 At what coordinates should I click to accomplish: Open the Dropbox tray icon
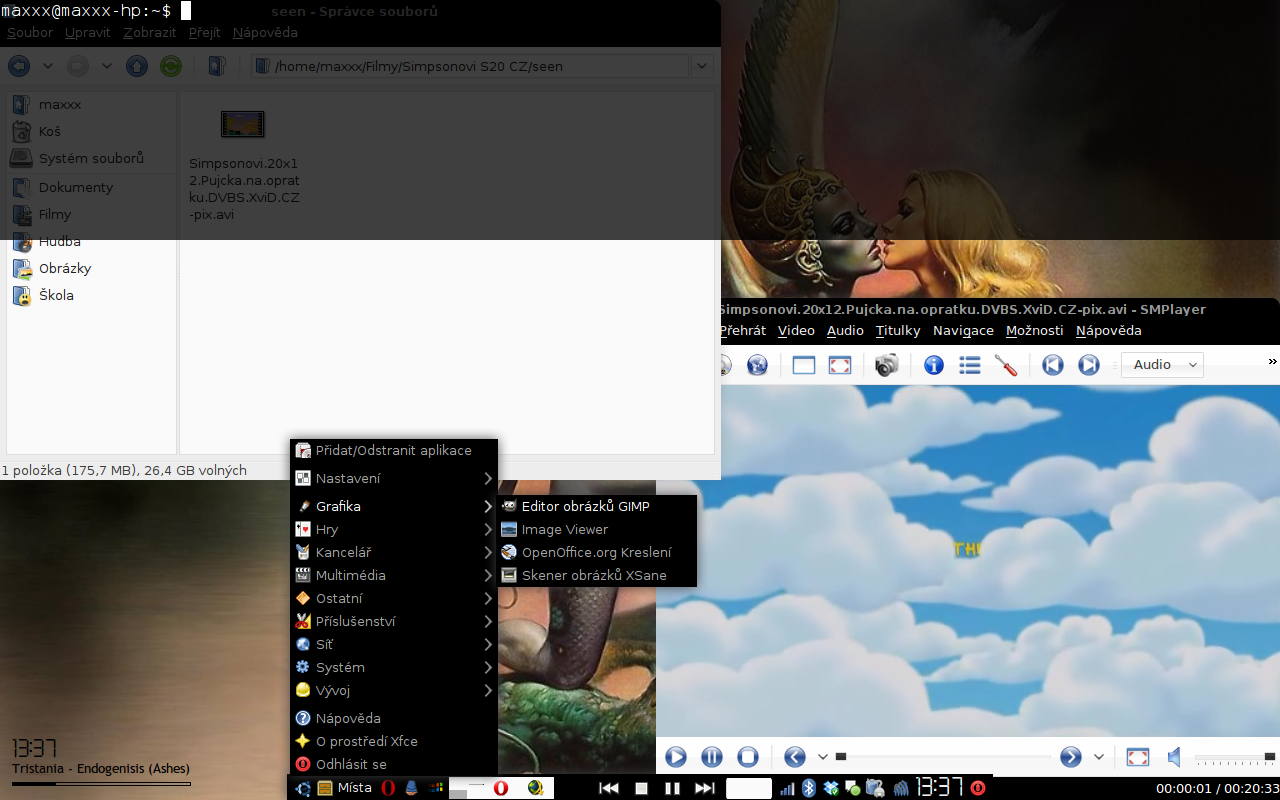point(830,788)
